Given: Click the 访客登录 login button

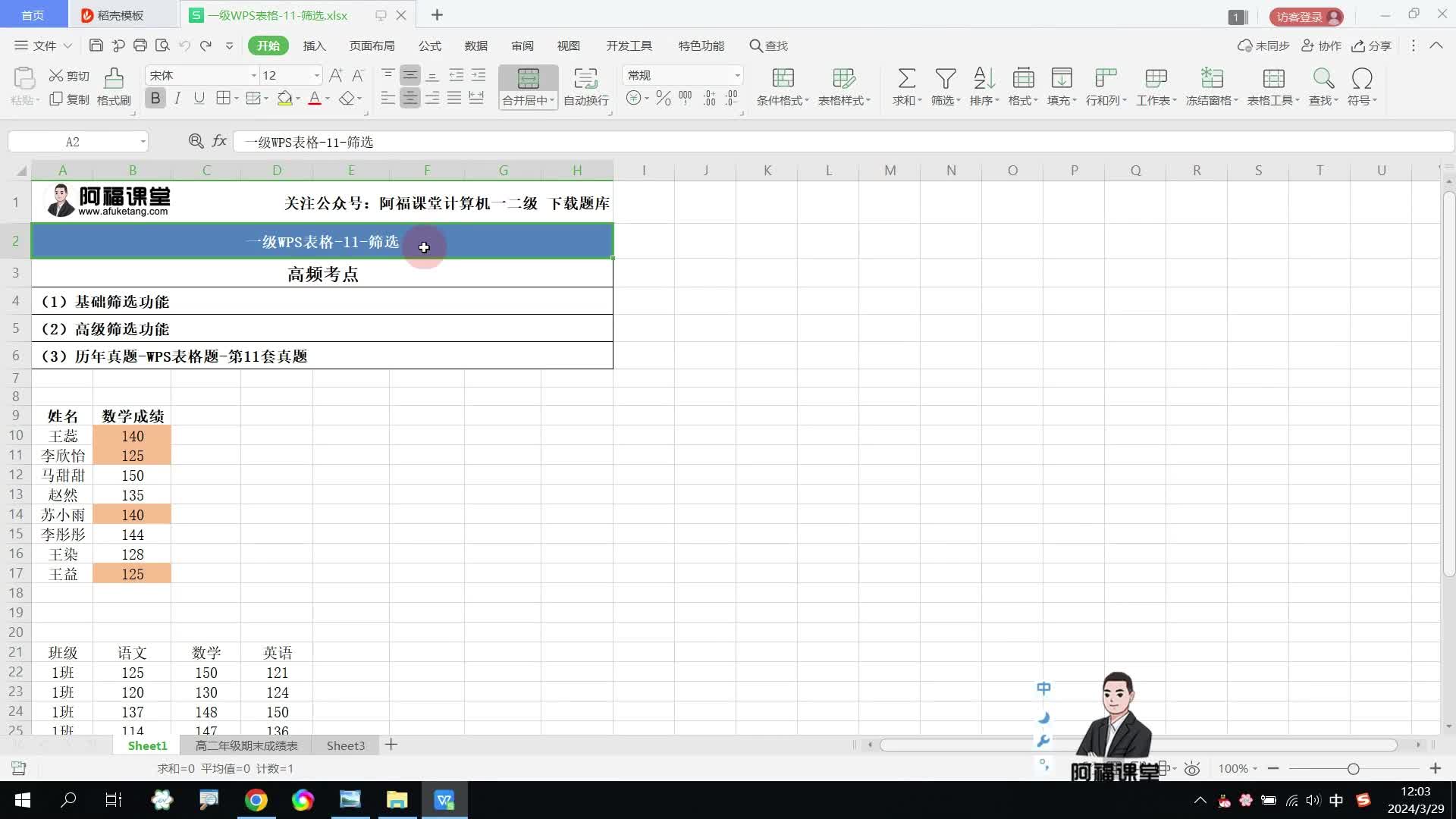Looking at the screenshot, I should (x=1306, y=17).
